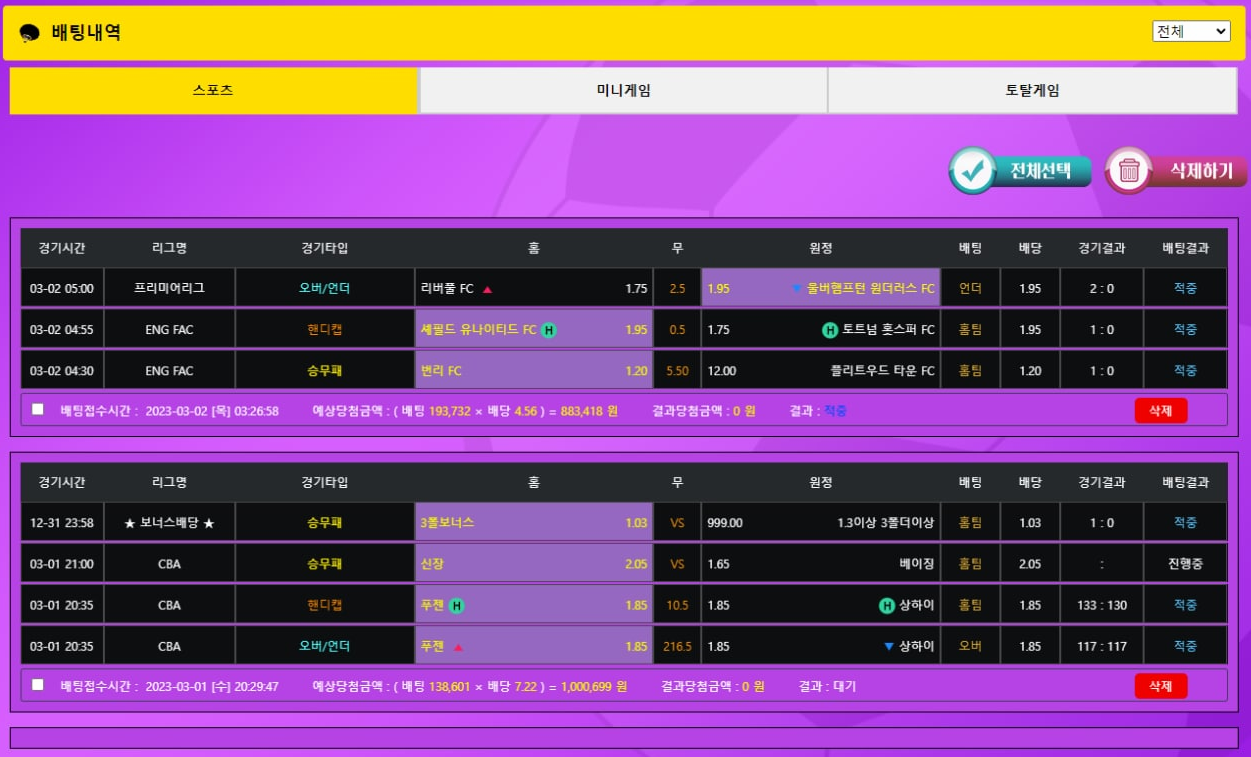The width and height of the screenshot is (1251, 757).
Task: Open the 전체 filter dropdown
Action: coord(1191,31)
